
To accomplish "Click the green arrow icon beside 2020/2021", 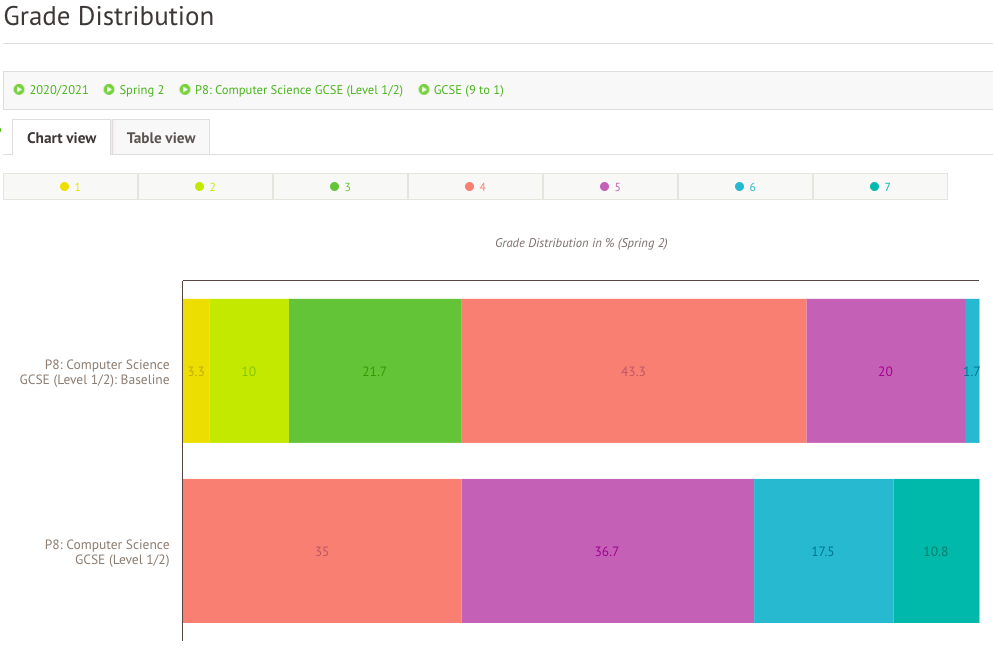I will point(19,90).
